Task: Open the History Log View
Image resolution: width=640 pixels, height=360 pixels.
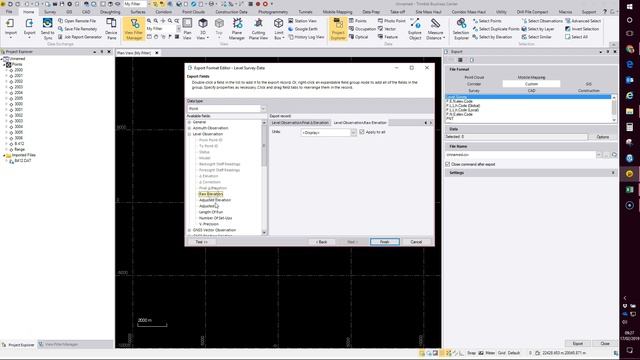Action: pyautogui.click(x=306, y=37)
